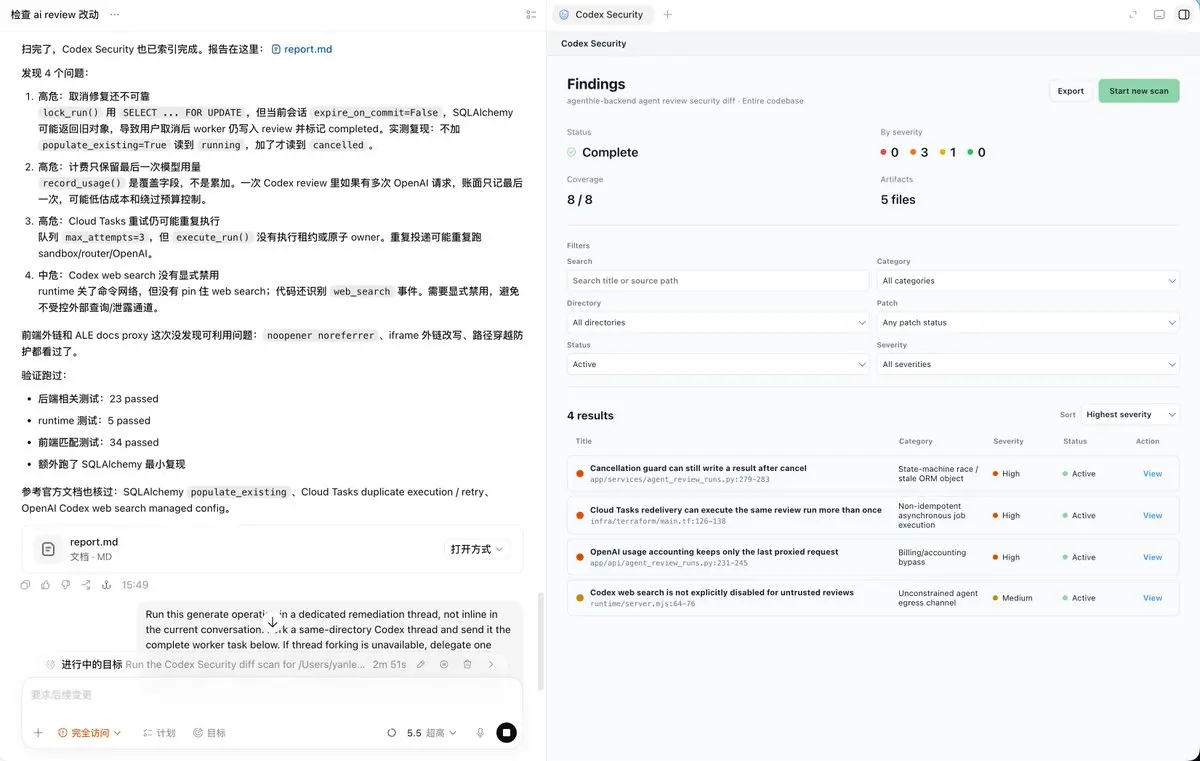
Task: Delete the in-progress goal with trash icon
Action: [467, 664]
